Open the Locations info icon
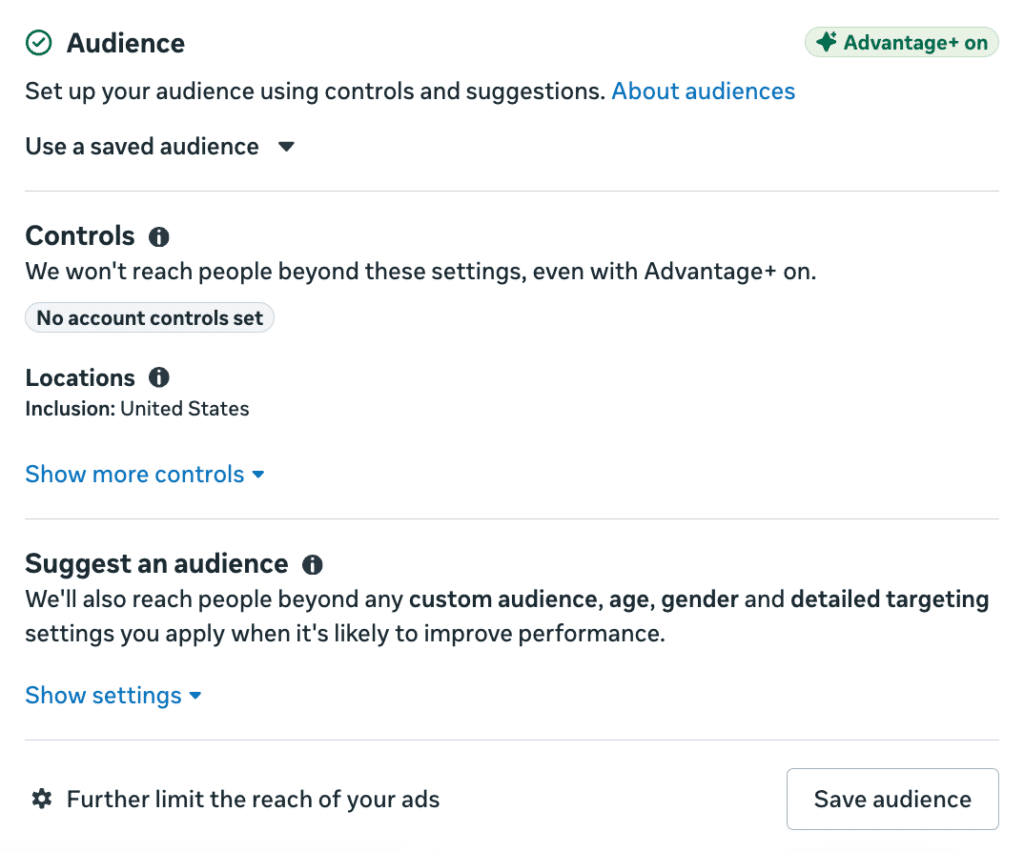 (159, 377)
